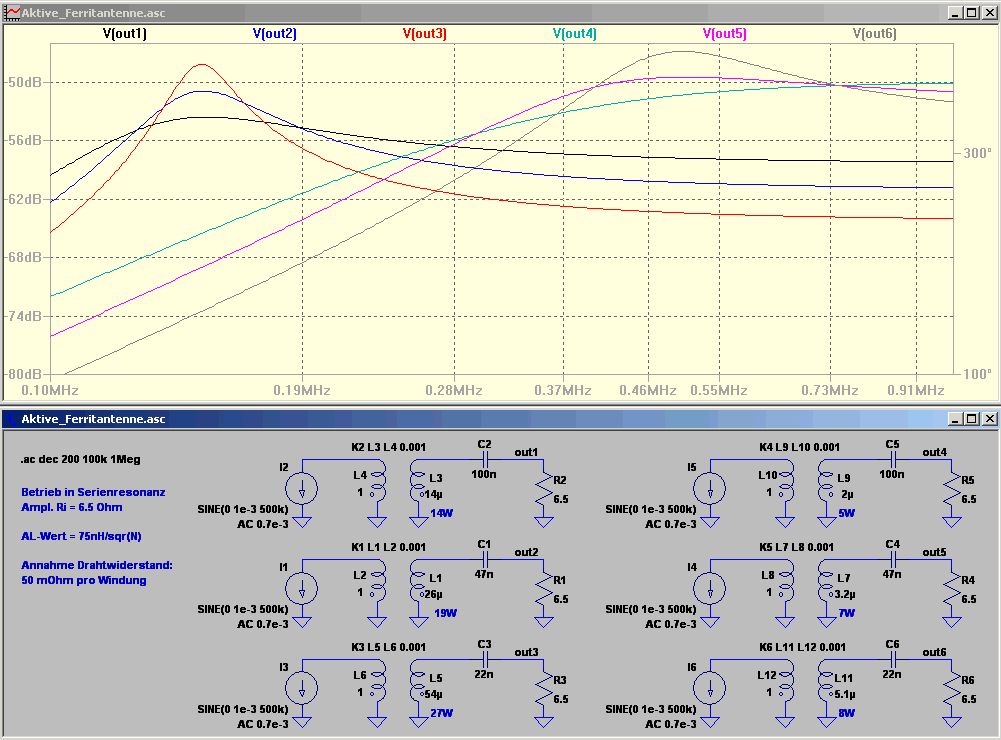Select current source I2 symbol
The image size is (1001, 740).
[302, 489]
